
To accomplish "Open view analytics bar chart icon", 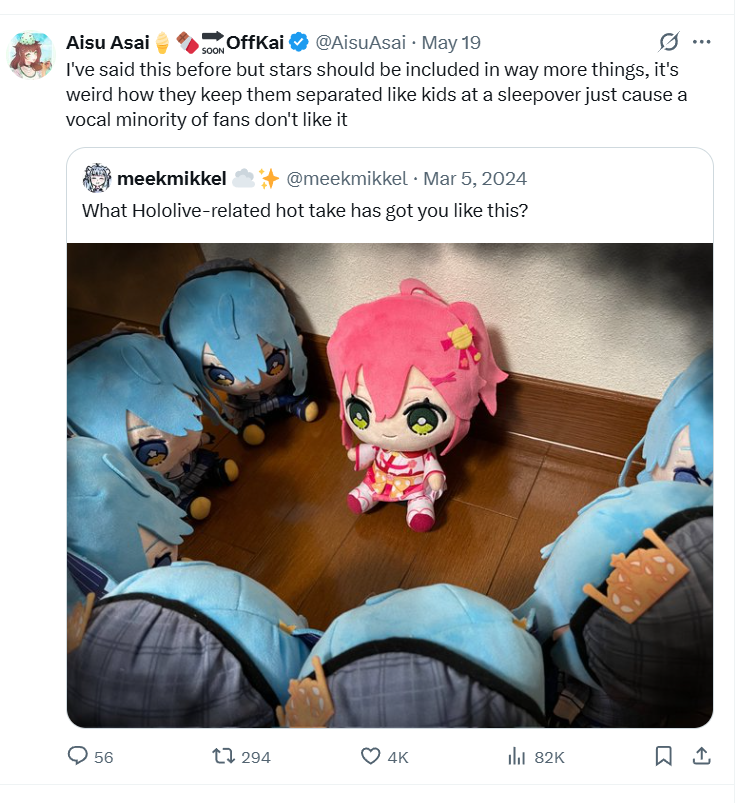I will click(x=517, y=756).
